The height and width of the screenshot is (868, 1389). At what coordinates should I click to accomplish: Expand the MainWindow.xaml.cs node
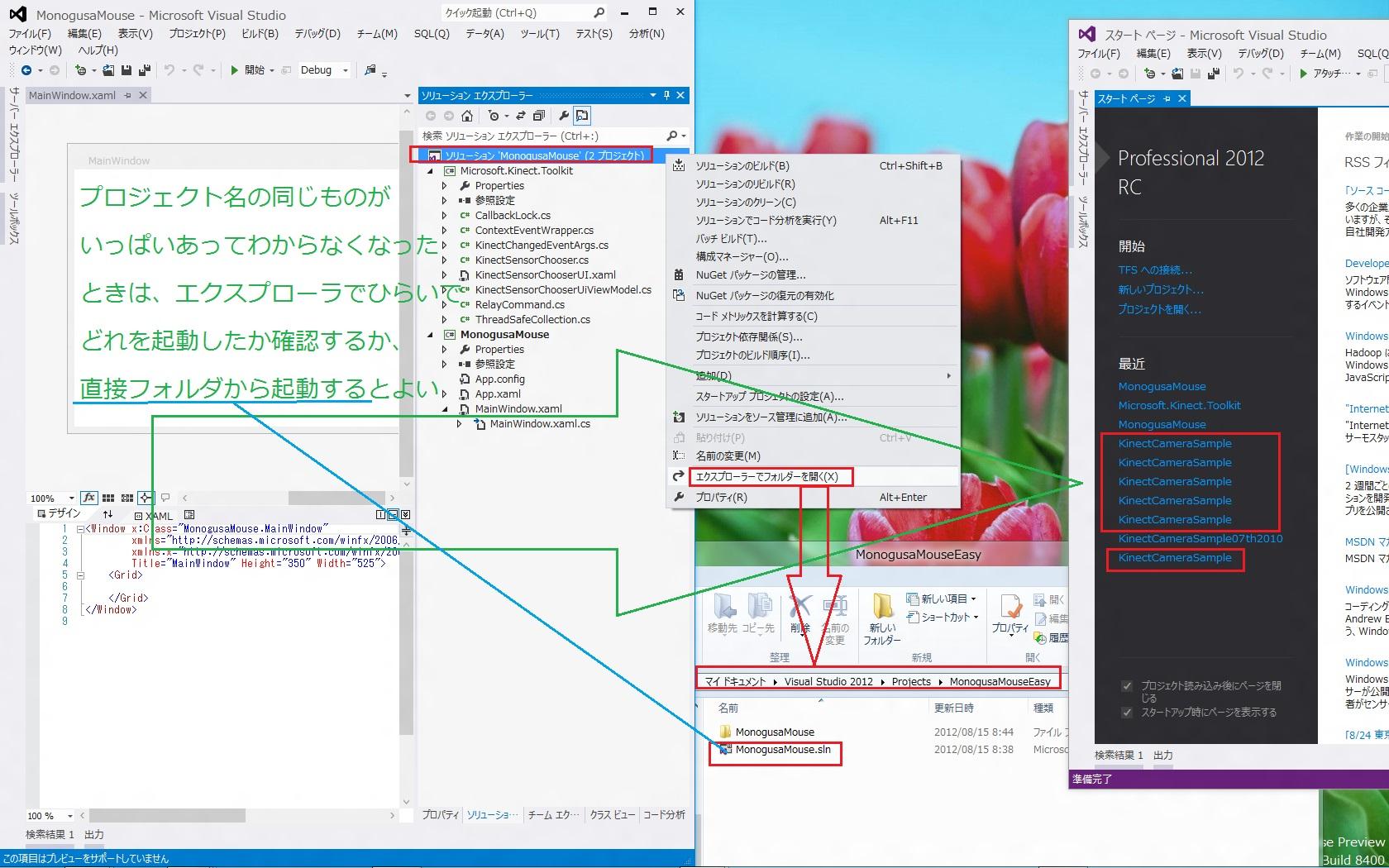[460, 424]
